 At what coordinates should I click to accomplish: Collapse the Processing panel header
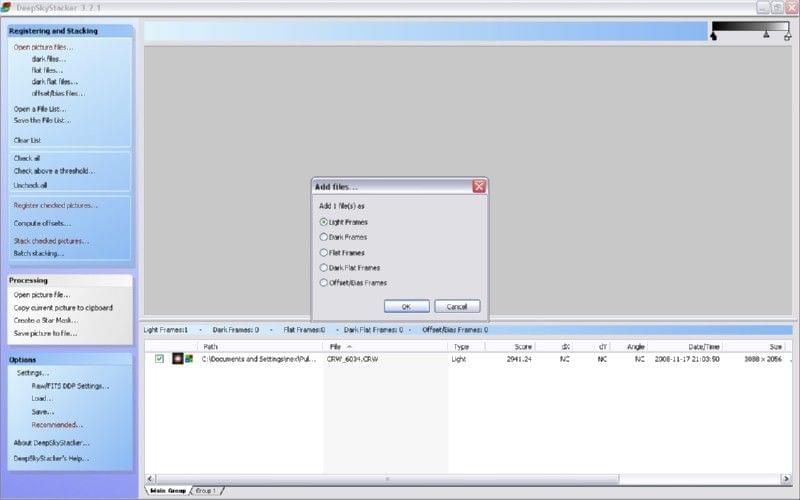point(70,280)
